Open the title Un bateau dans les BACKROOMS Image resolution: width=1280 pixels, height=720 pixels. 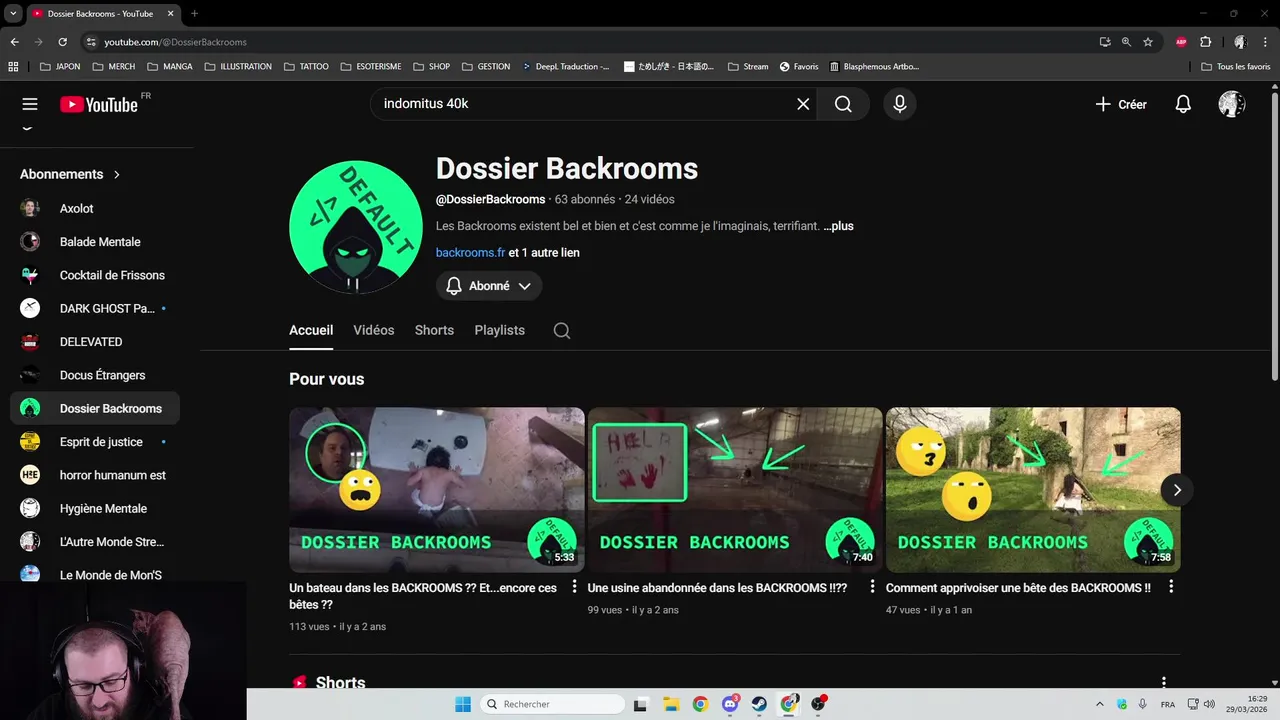pyautogui.click(x=423, y=596)
